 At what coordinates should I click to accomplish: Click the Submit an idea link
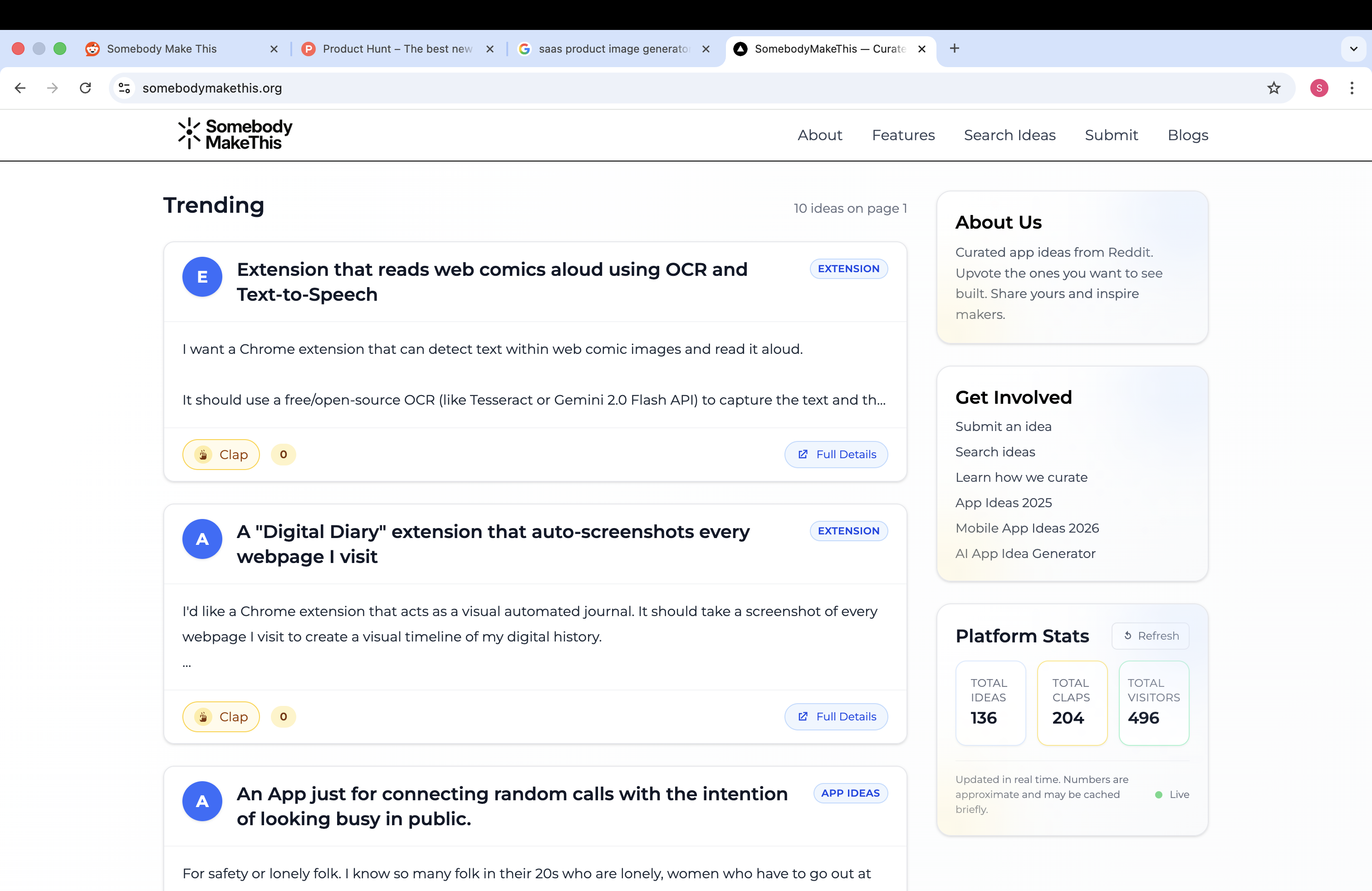pyautogui.click(x=1003, y=426)
